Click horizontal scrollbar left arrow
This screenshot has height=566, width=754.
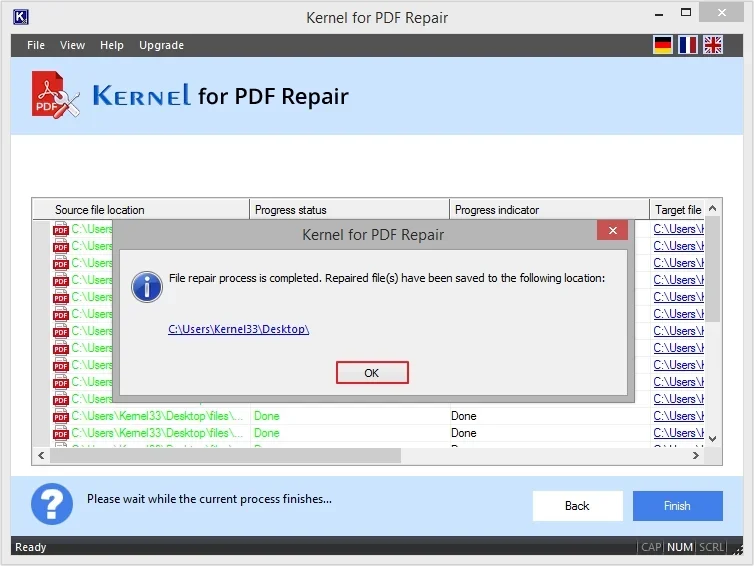(x=41, y=455)
